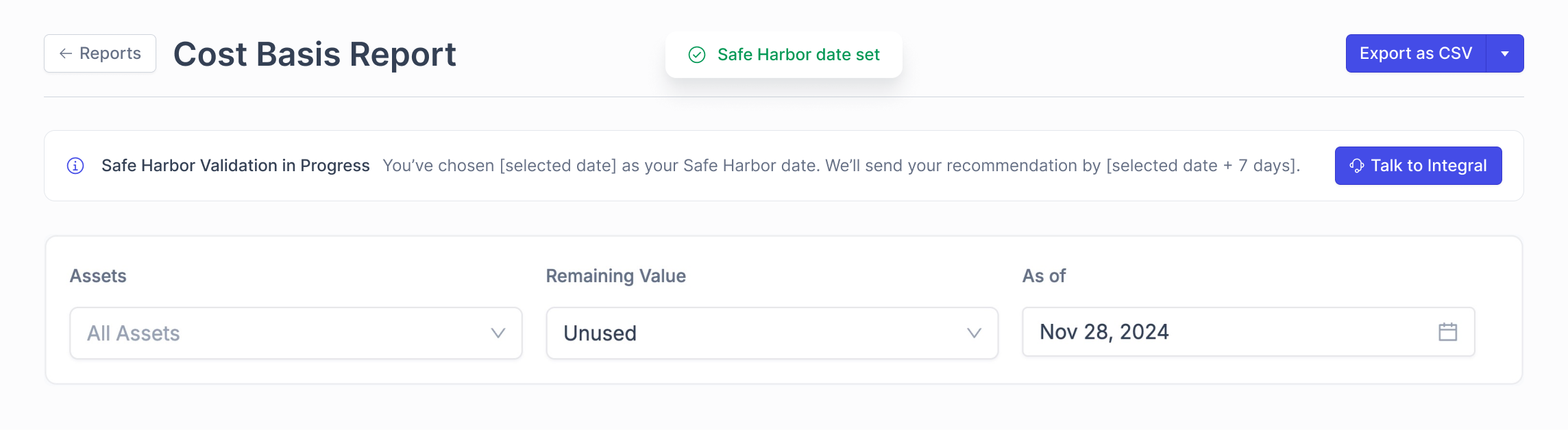Image resolution: width=1568 pixels, height=430 pixels.
Task: Click the chevron in the Assets selector
Action: [498, 333]
